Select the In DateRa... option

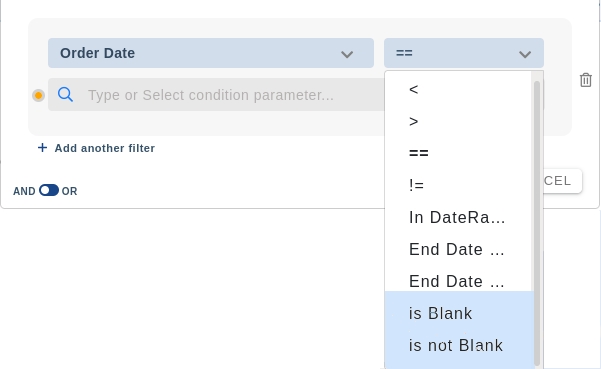coord(459,217)
